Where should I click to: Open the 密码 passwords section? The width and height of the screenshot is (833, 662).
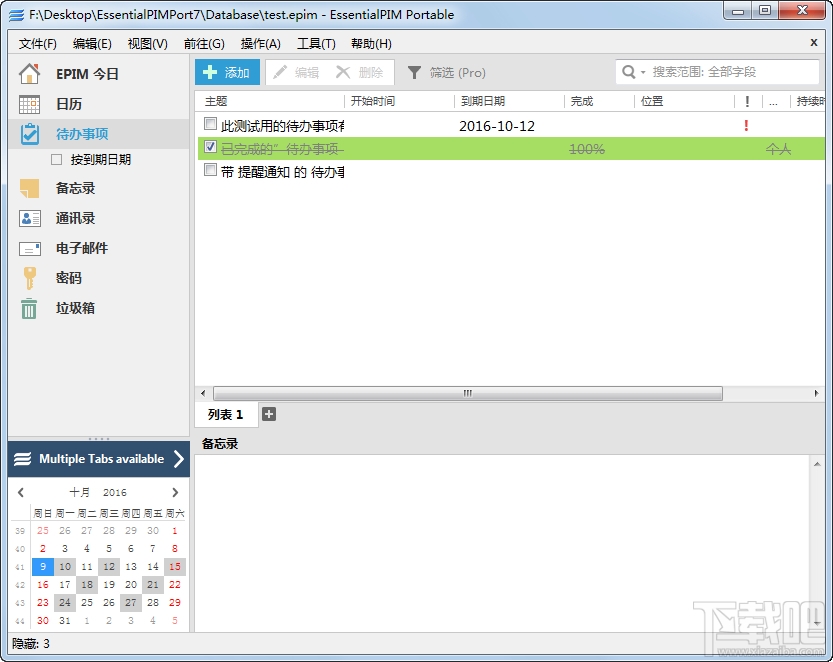(62, 278)
